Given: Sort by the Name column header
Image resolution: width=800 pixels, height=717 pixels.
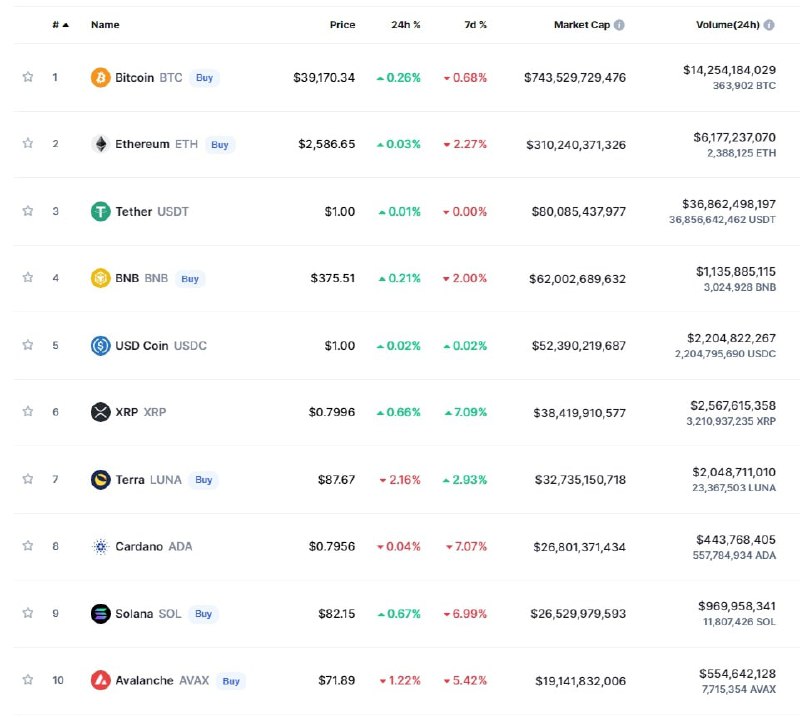Looking at the screenshot, I should coord(105,24).
